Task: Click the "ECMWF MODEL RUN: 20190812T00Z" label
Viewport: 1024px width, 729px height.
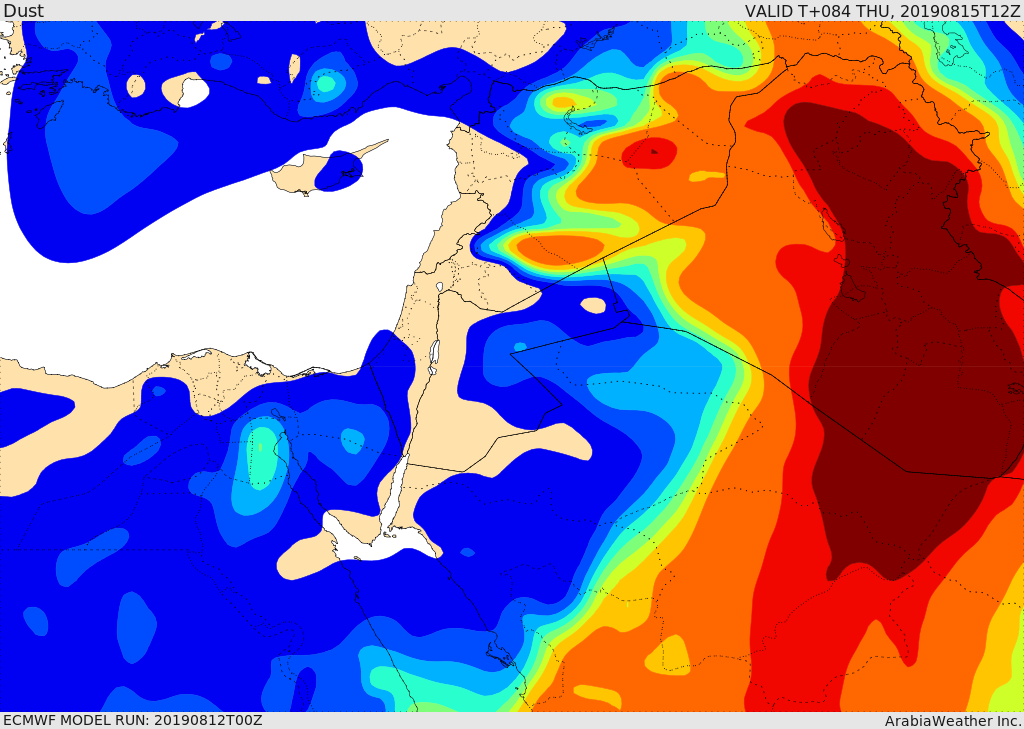Action: pyautogui.click(x=133, y=720)
